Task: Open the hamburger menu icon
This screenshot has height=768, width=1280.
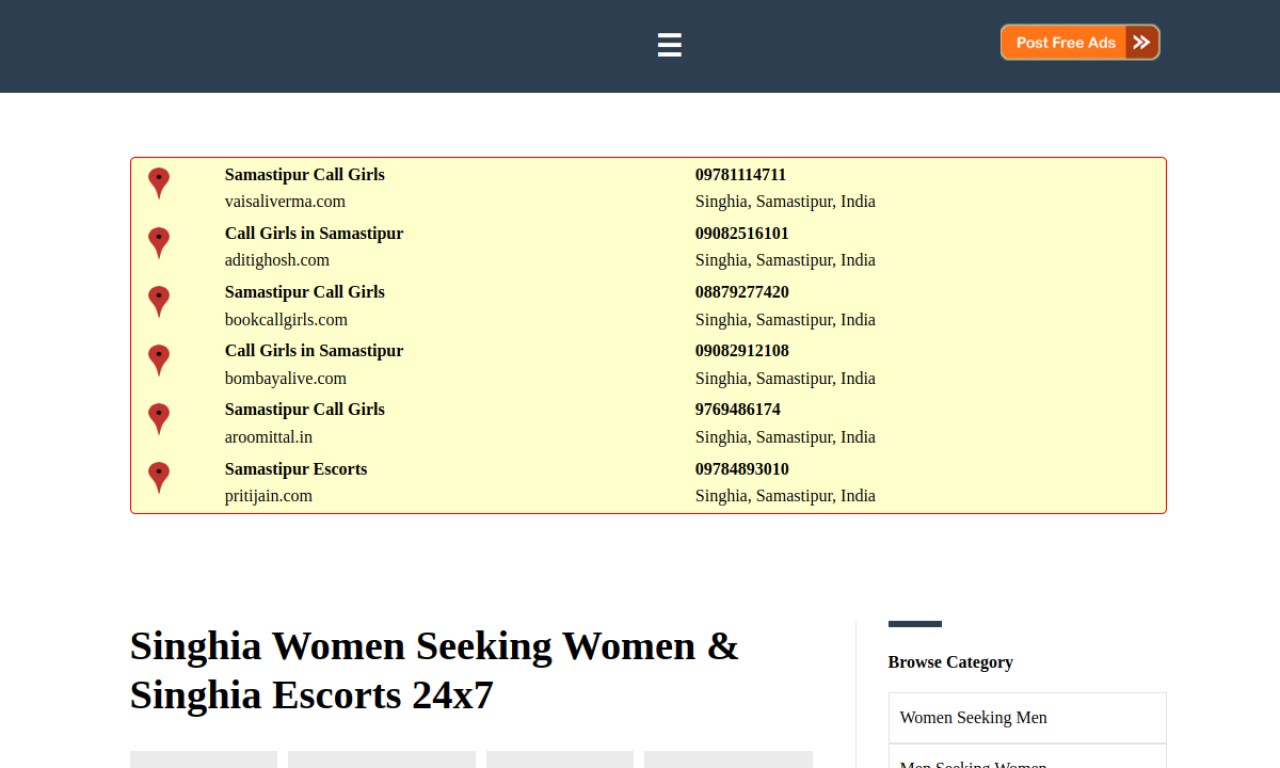Action: coord(669,45)
